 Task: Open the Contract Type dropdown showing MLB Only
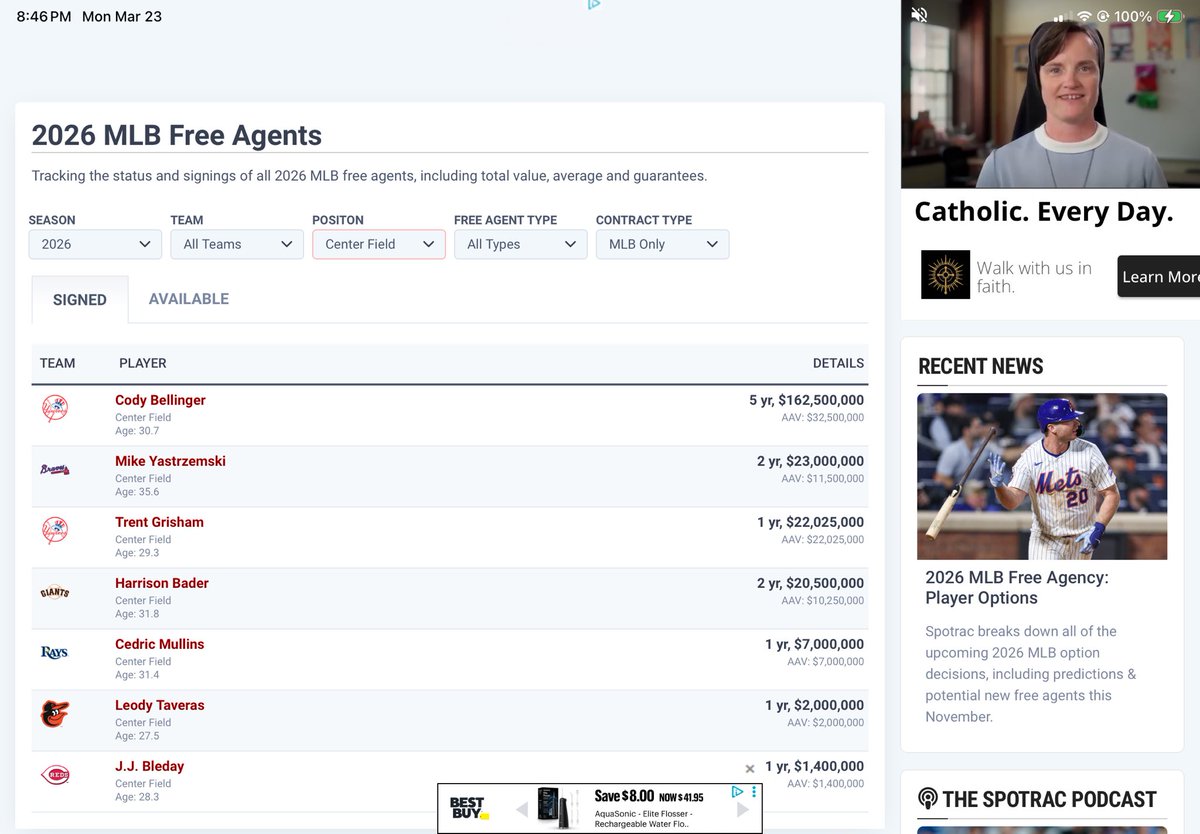(662, 244)
